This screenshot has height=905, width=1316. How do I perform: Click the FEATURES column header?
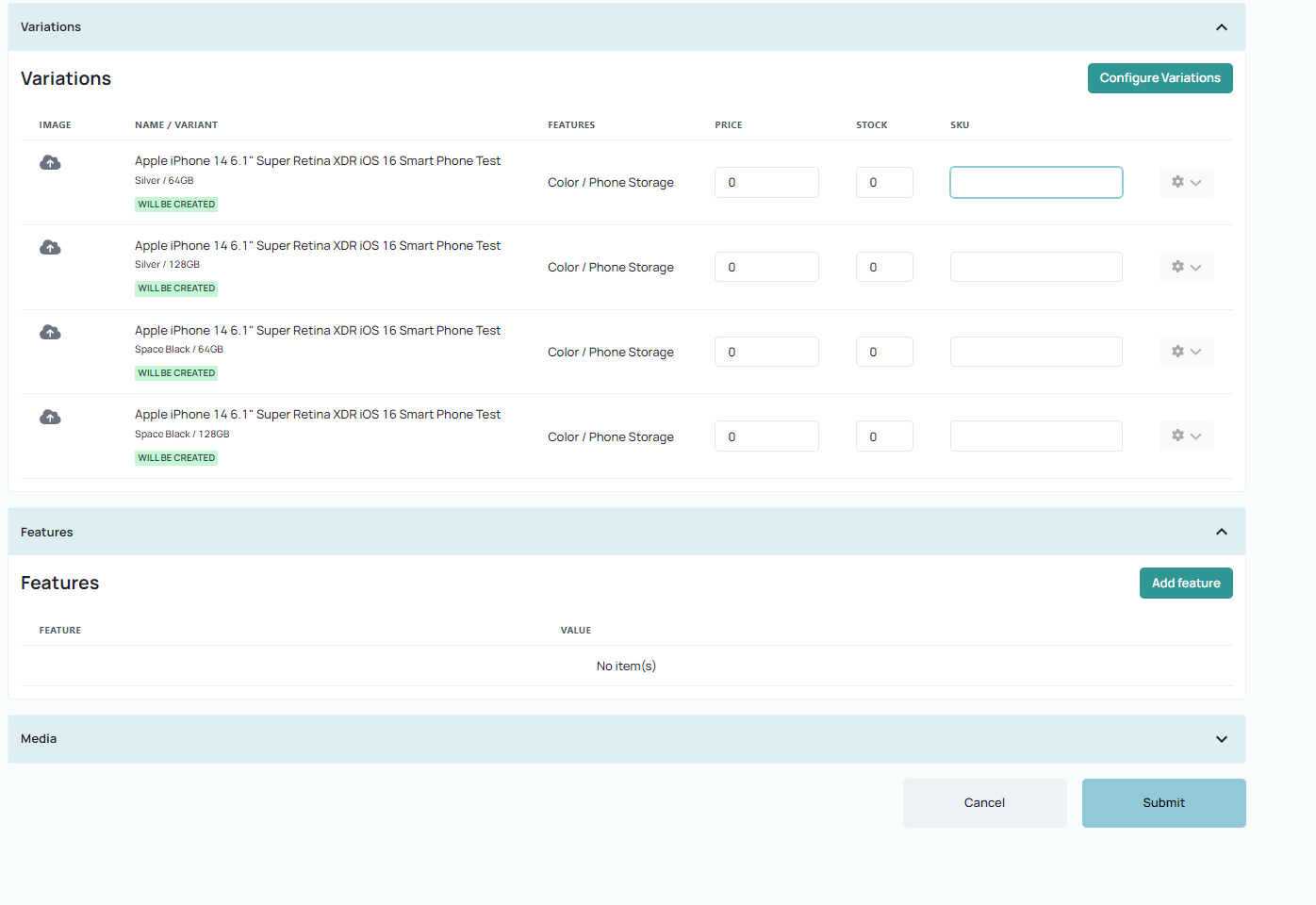[x=571, y=125]
